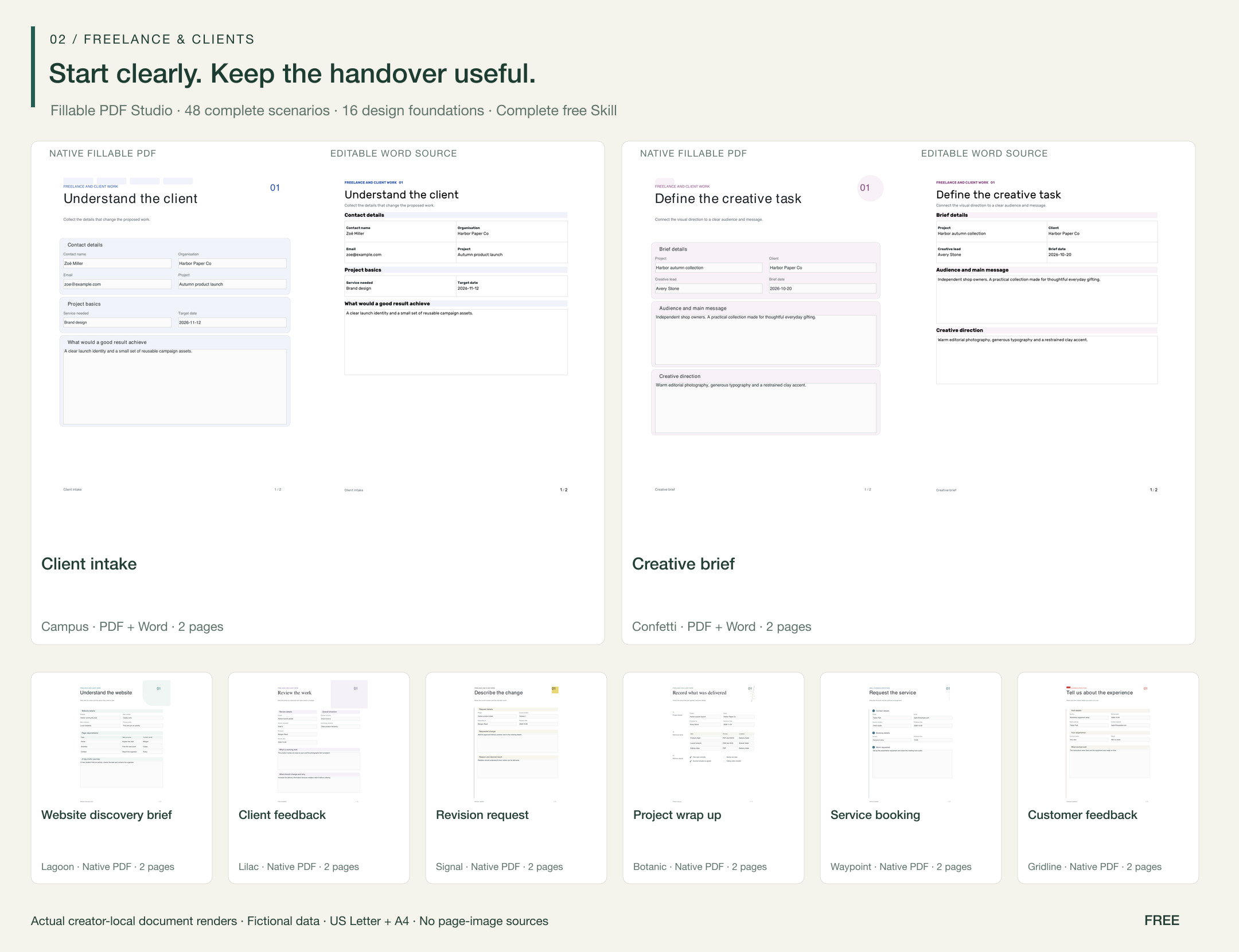Screen dimensions: 1239x952
Task: Click the footer note about creator-local document renders
Action: (290, 921)
